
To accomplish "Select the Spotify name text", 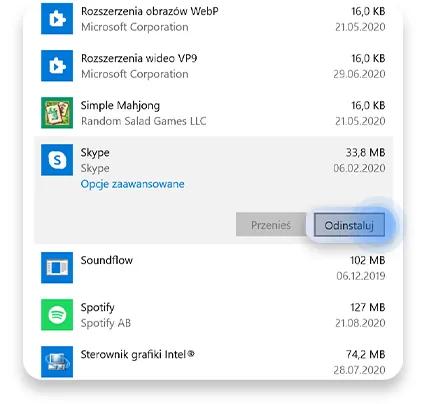I will click(x=98, y=308).
